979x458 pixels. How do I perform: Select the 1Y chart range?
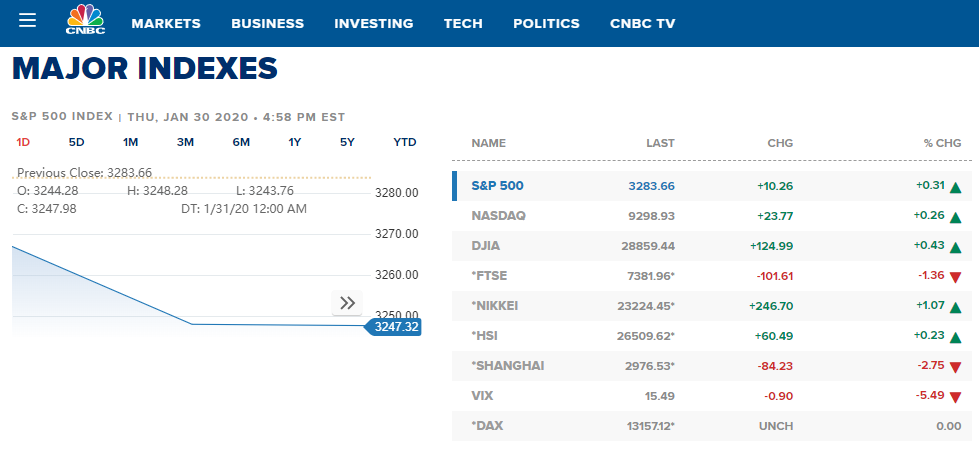pos(295,142)
